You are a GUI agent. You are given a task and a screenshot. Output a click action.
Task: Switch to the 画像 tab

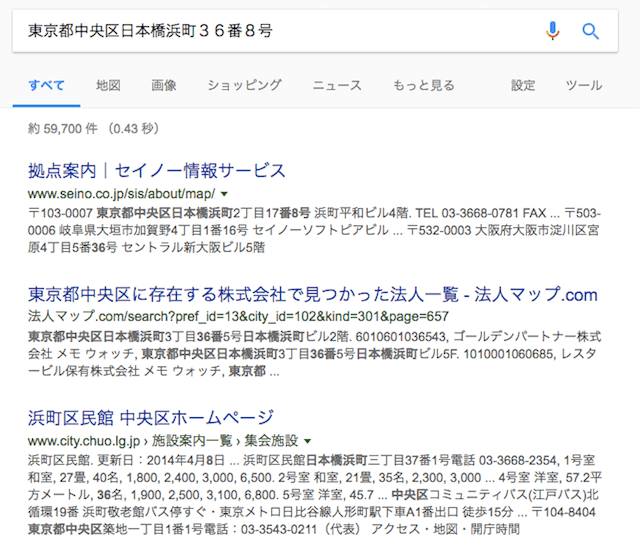point(164,85)
